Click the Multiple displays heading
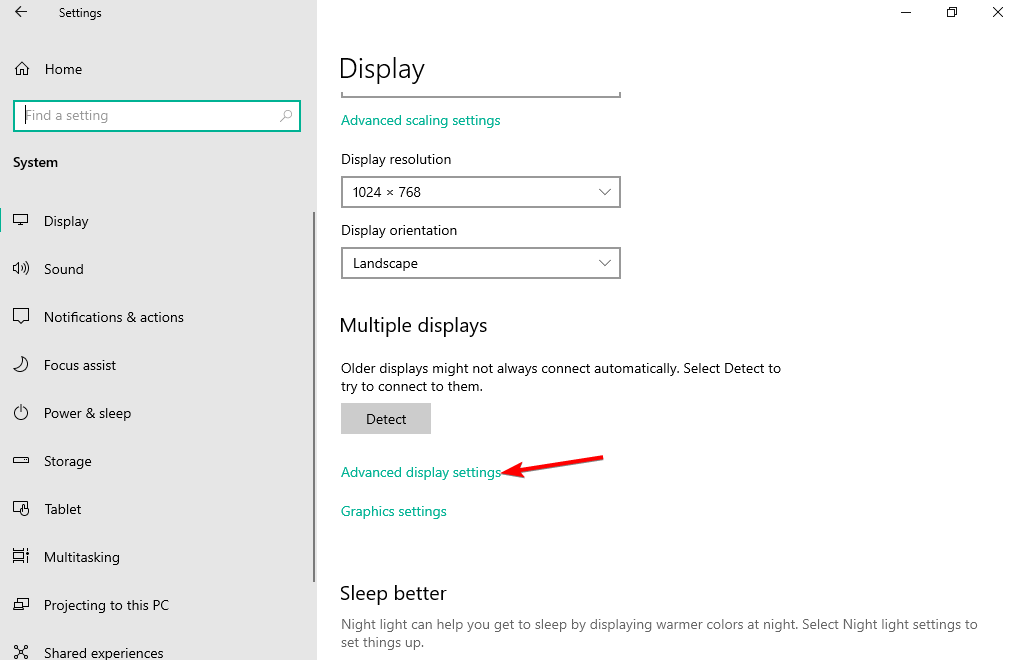The image size is (1016, 660). tap(413, 325)
